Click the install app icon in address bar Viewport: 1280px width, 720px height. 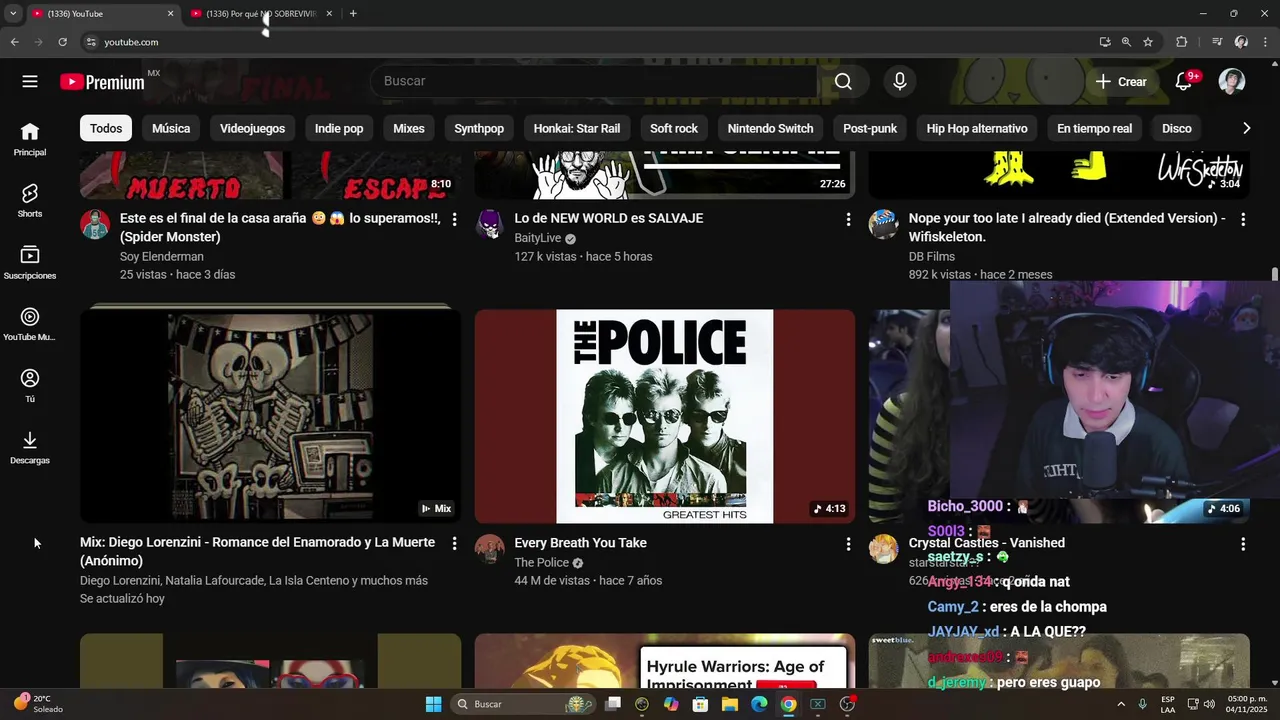tap(1105, 42)
